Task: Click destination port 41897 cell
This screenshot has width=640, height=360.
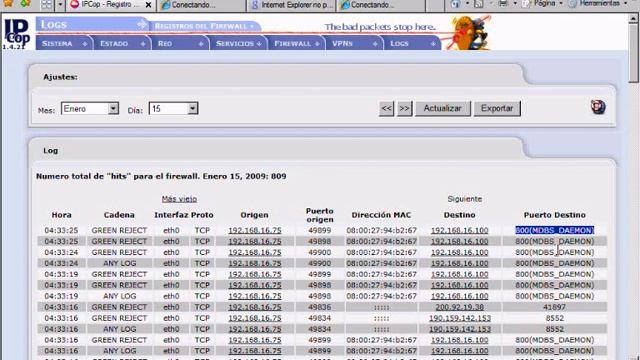Action: pyautogui.click(x=554, y=307)
